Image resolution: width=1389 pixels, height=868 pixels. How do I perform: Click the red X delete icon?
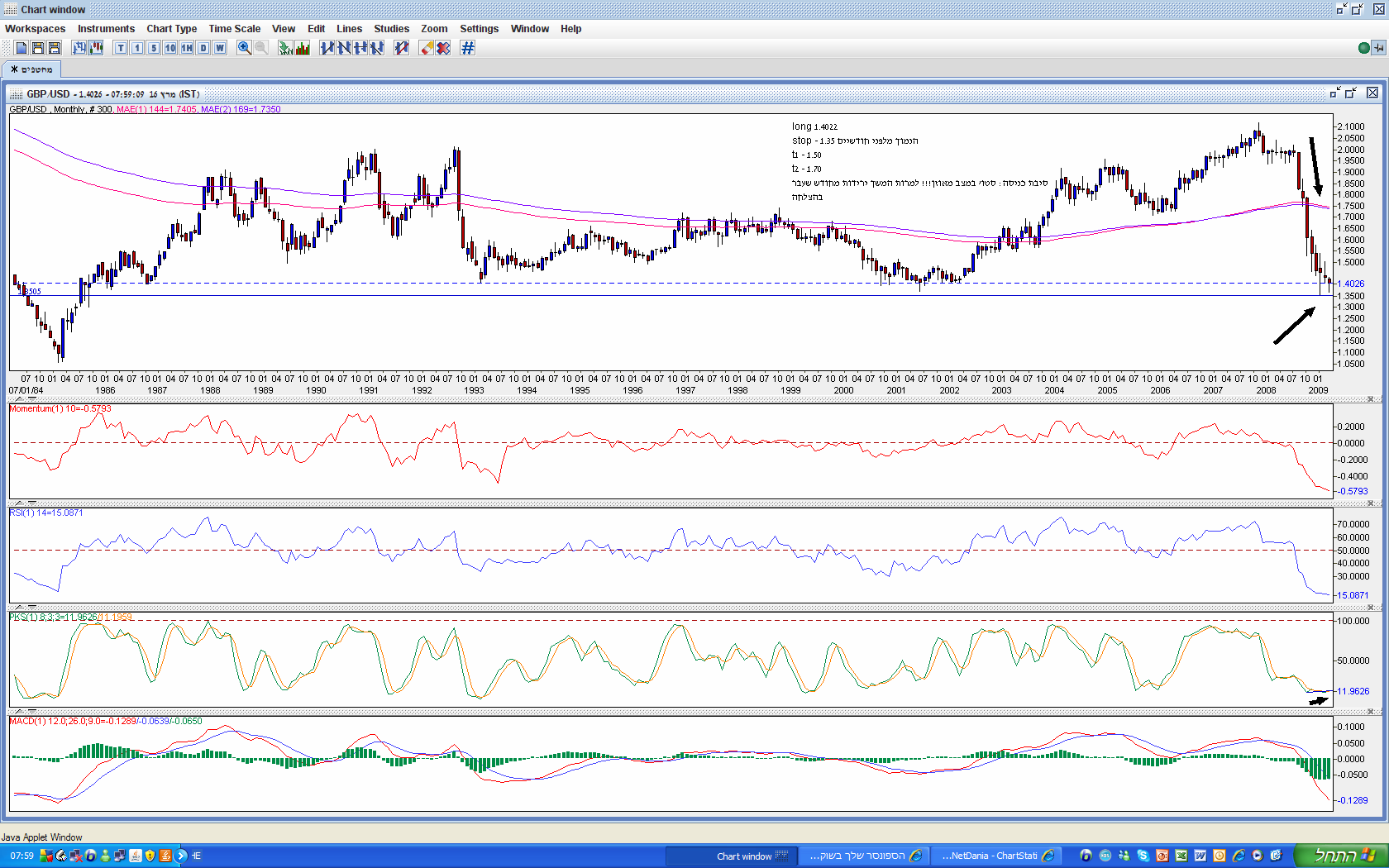[443, 48]
